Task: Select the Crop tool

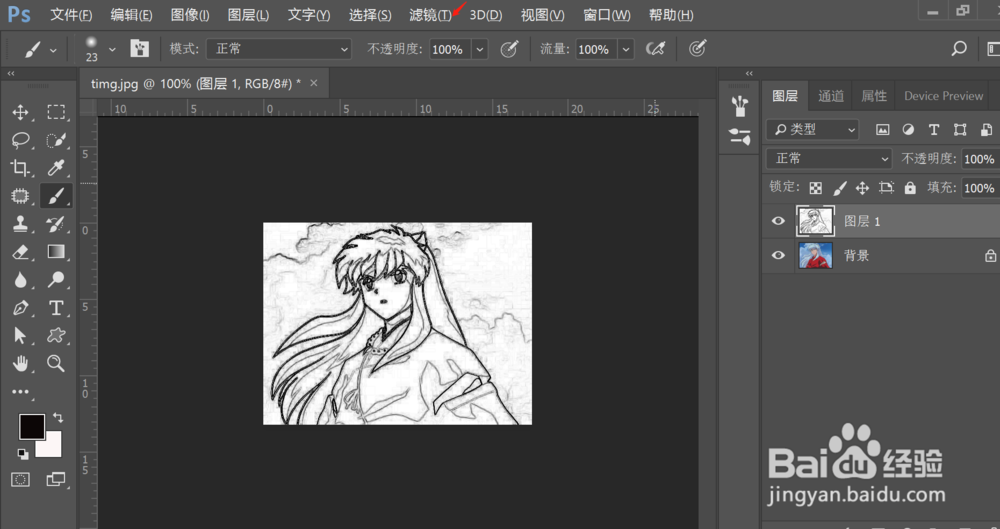Action: point(20,168)
